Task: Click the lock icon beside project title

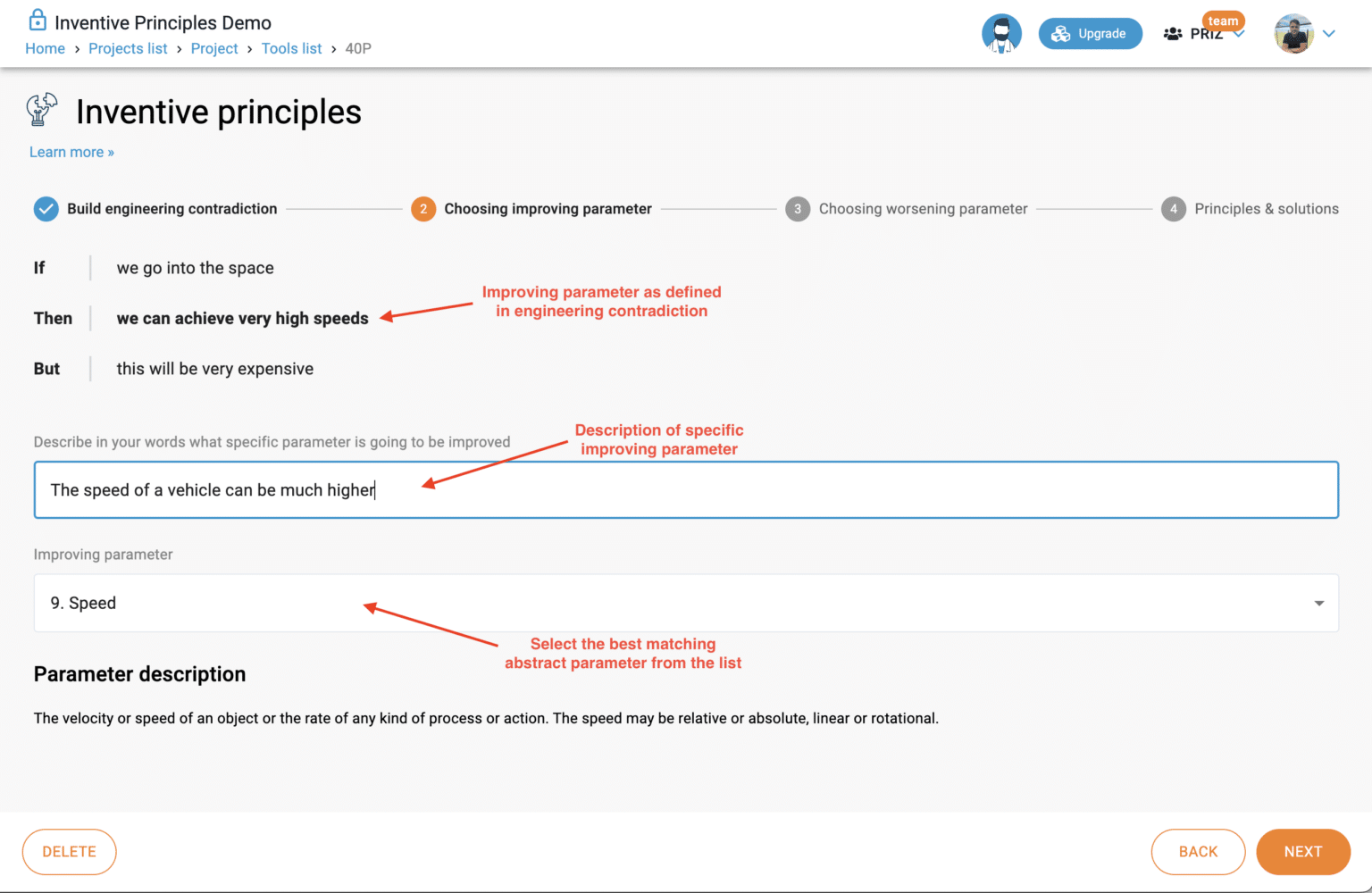Action: (38, 21)
